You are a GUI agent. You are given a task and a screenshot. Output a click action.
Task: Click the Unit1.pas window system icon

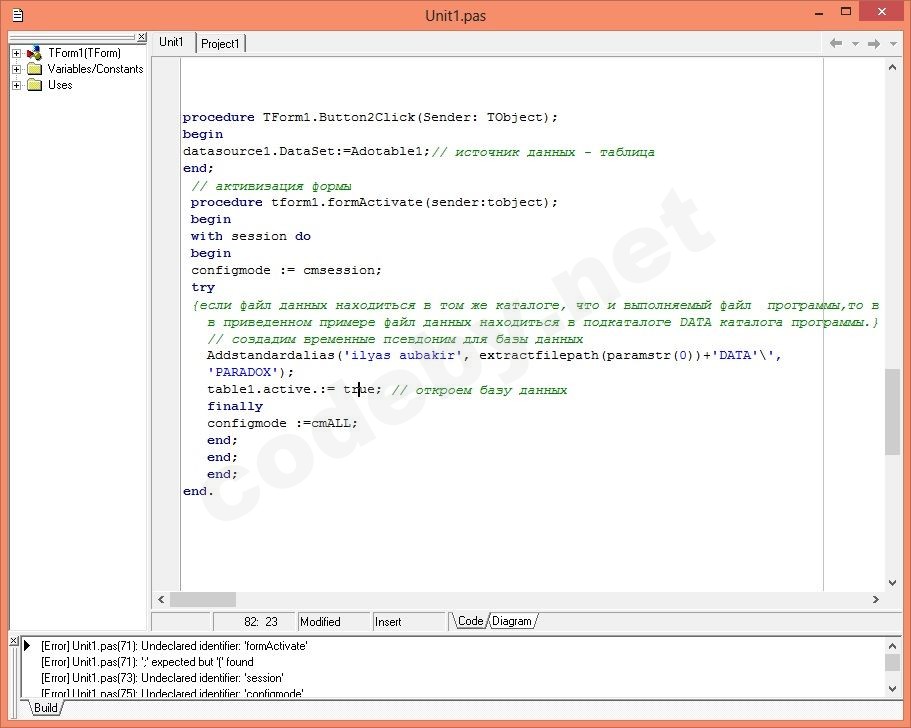tap(17, 15)
